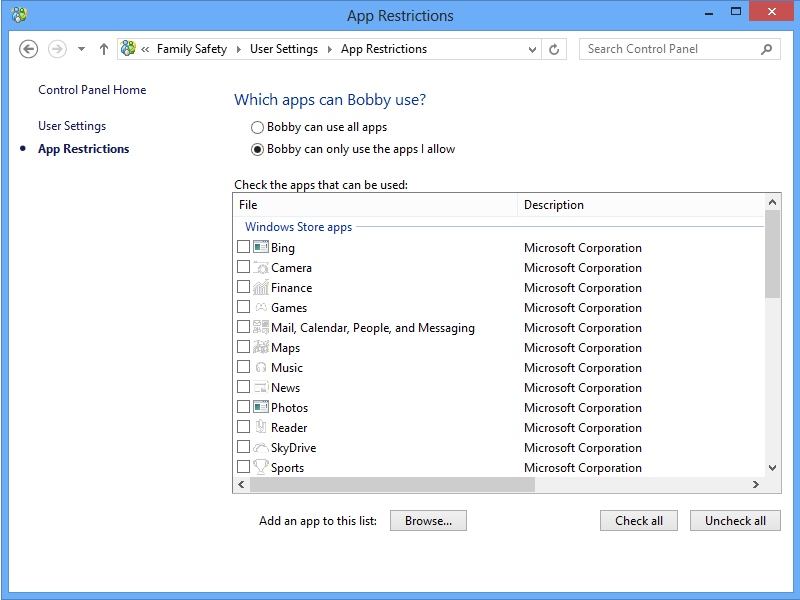
Task: Click the Photos app icon
Action: tap(261, 407)
